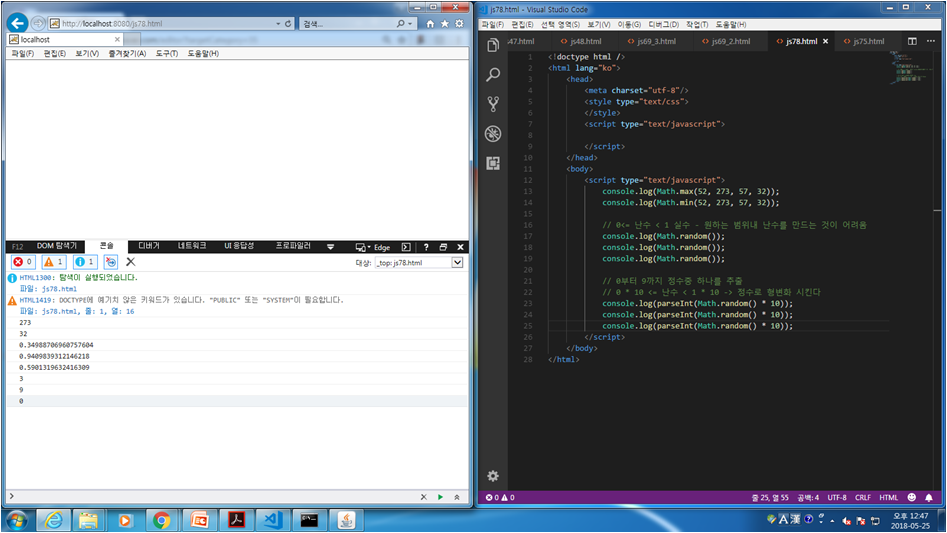
Task: Open the command prompt taskbar icon
Action: click(x=309, y=520)
